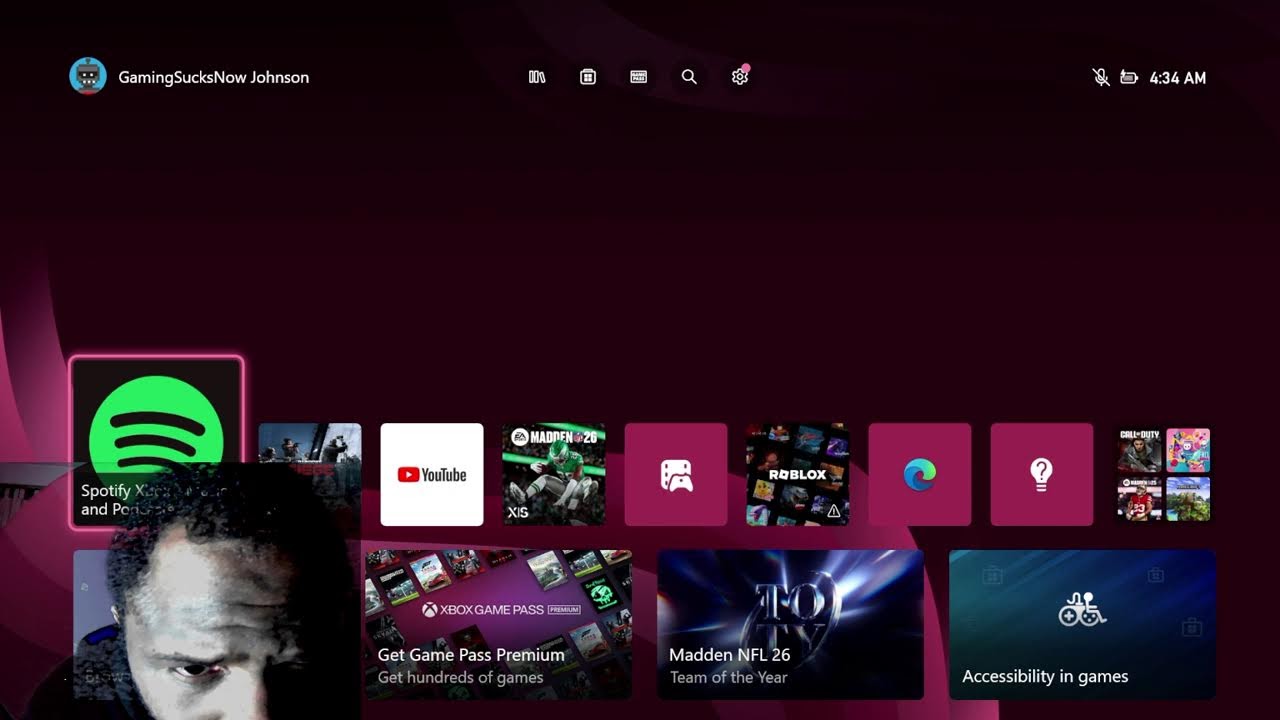
Task: Select the 4:34 AM clock
Action: 1178,78
